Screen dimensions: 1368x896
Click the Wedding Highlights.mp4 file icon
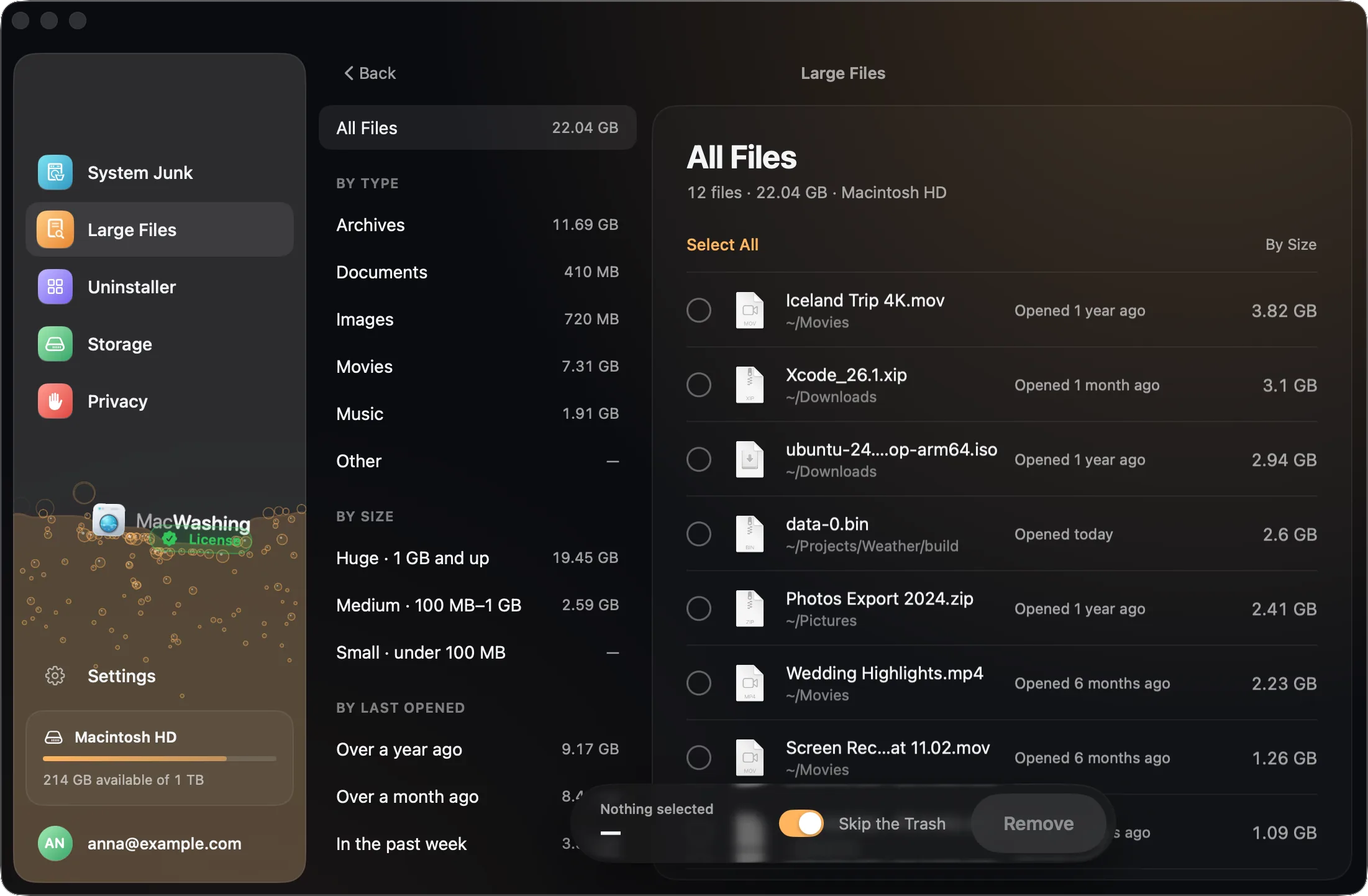coord(750,683)
